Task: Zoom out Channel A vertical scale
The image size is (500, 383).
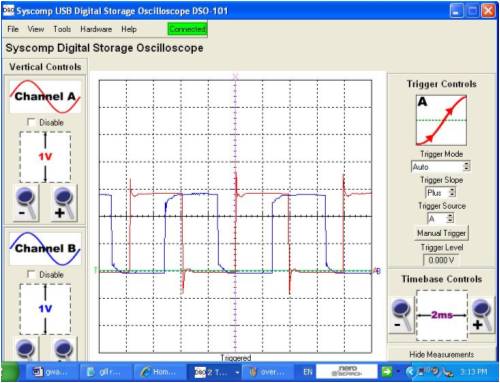Action: tap(26, 203)
